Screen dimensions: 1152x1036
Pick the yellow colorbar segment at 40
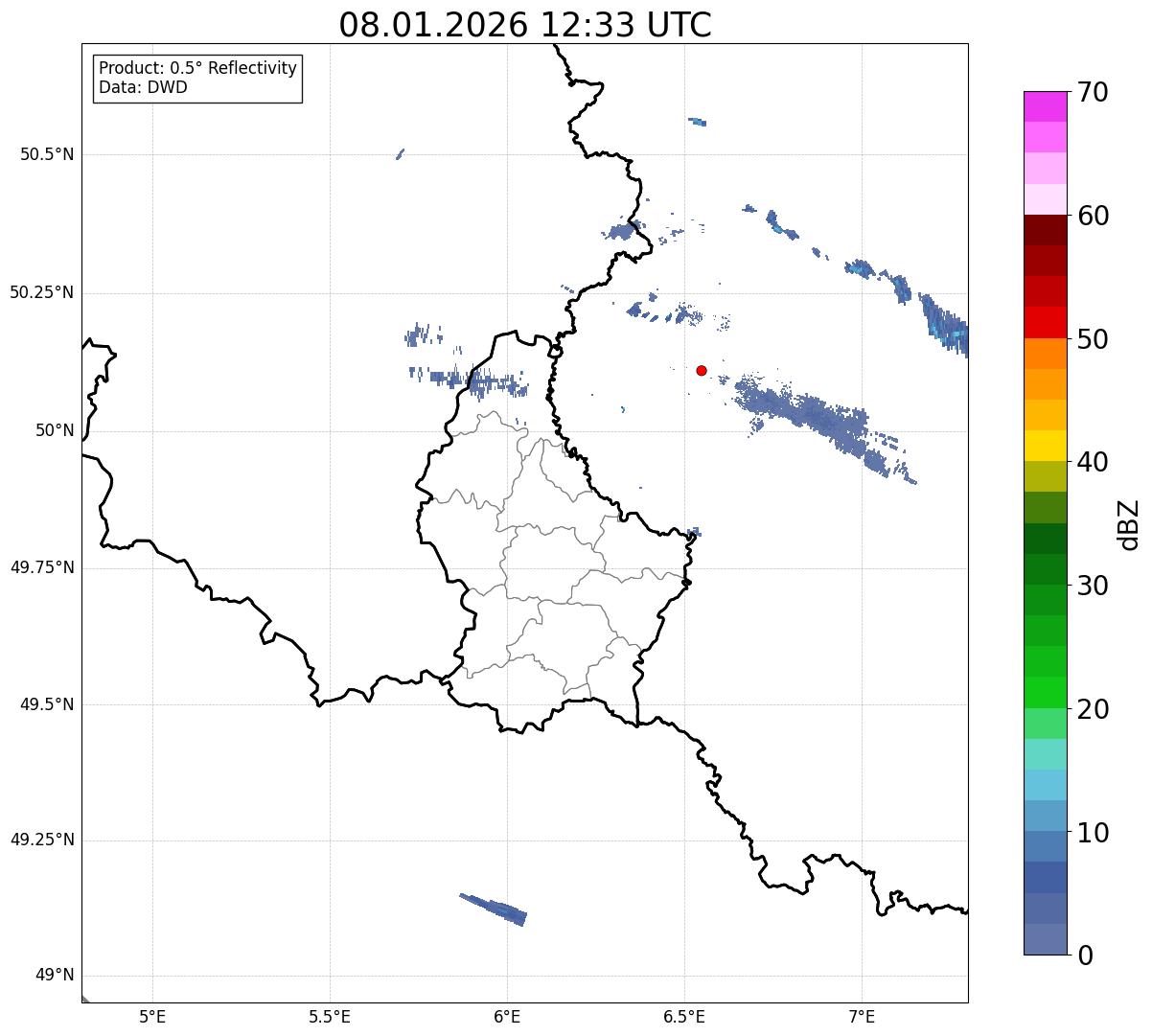pos(1045,446)
